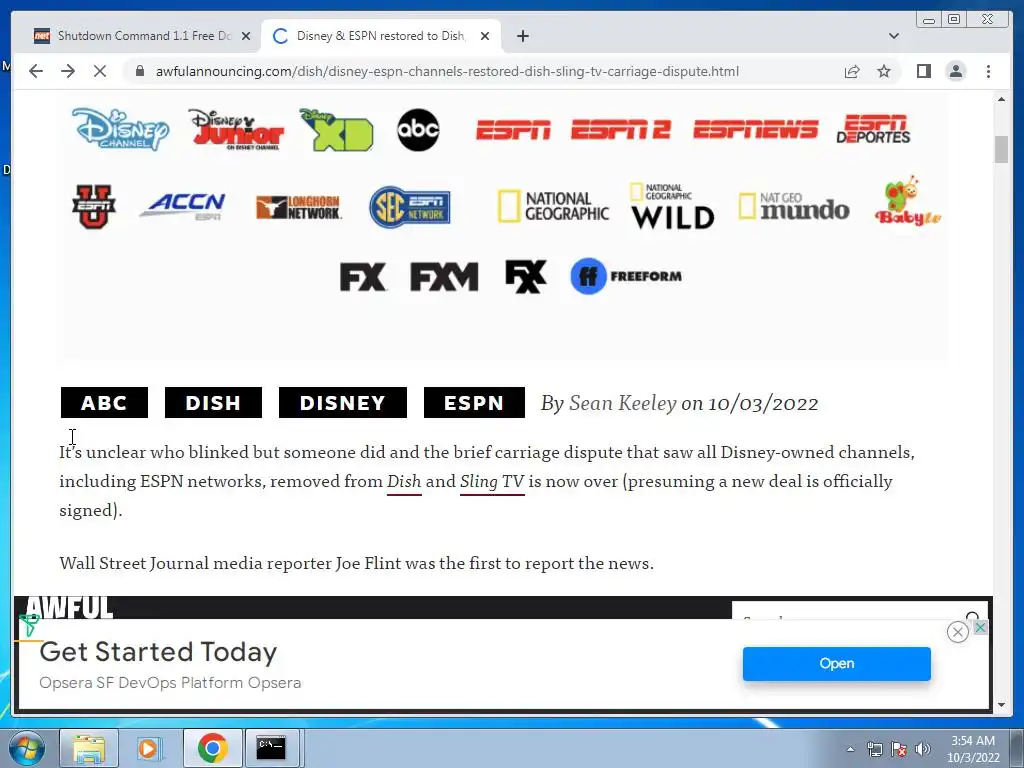Click the AdChoices corner icon
Image resolution: width=1024 pixels, height=768 pixels.
tap(980, 627)
